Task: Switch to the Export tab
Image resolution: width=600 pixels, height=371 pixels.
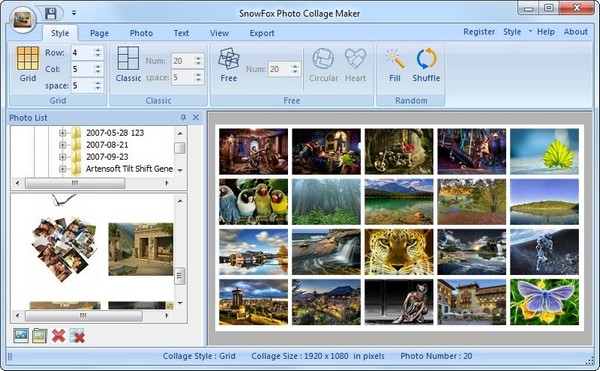Action: [x=262, y=33]
